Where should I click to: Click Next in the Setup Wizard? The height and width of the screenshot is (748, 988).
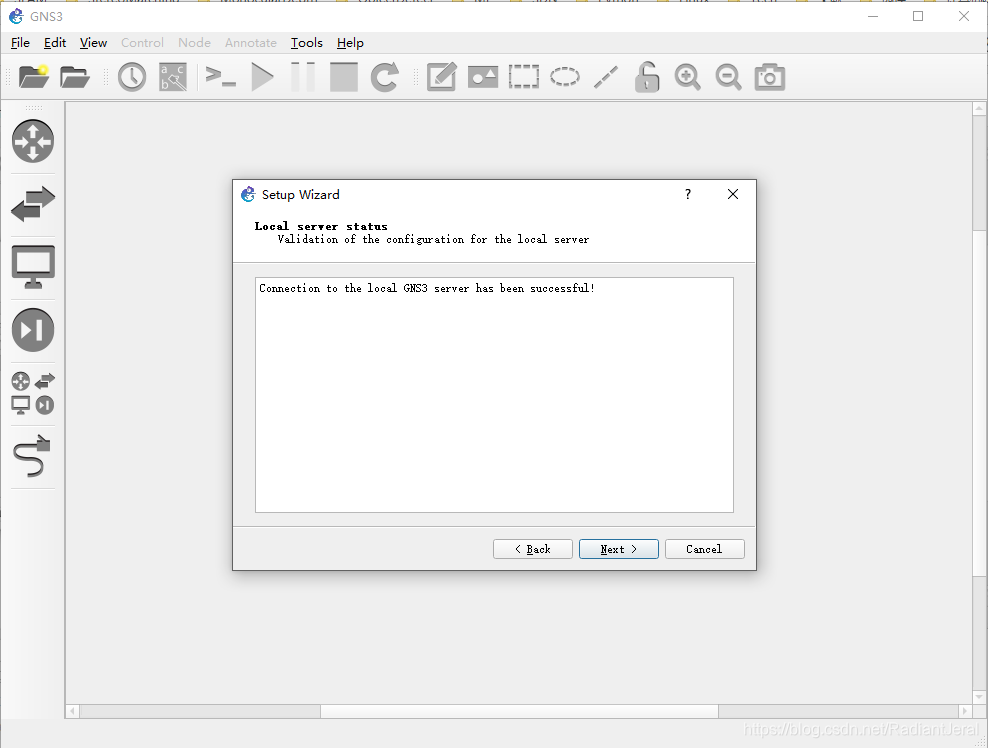coord(619,549)
